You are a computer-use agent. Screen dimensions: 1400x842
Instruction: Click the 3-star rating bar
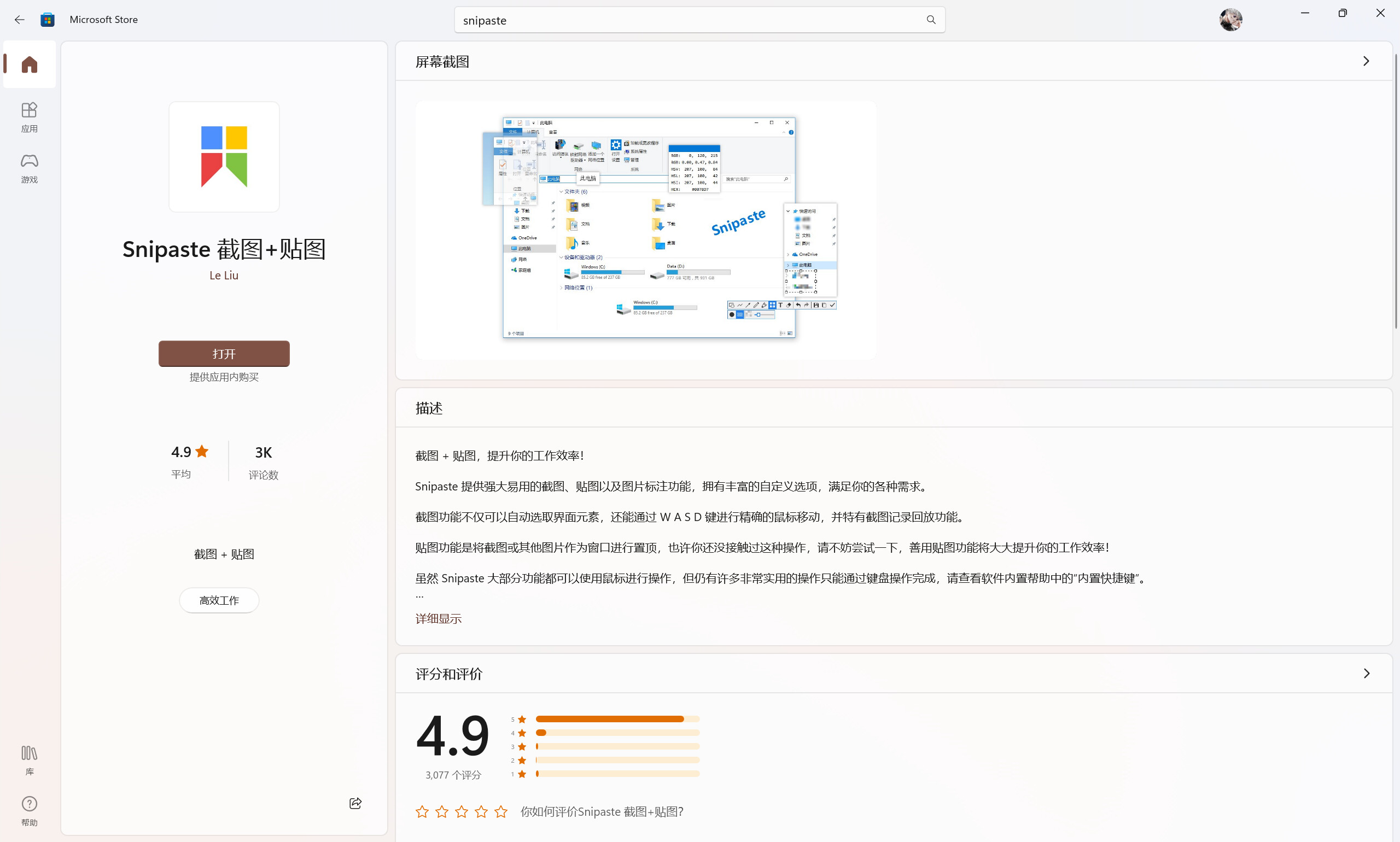(x=617, y=746)
